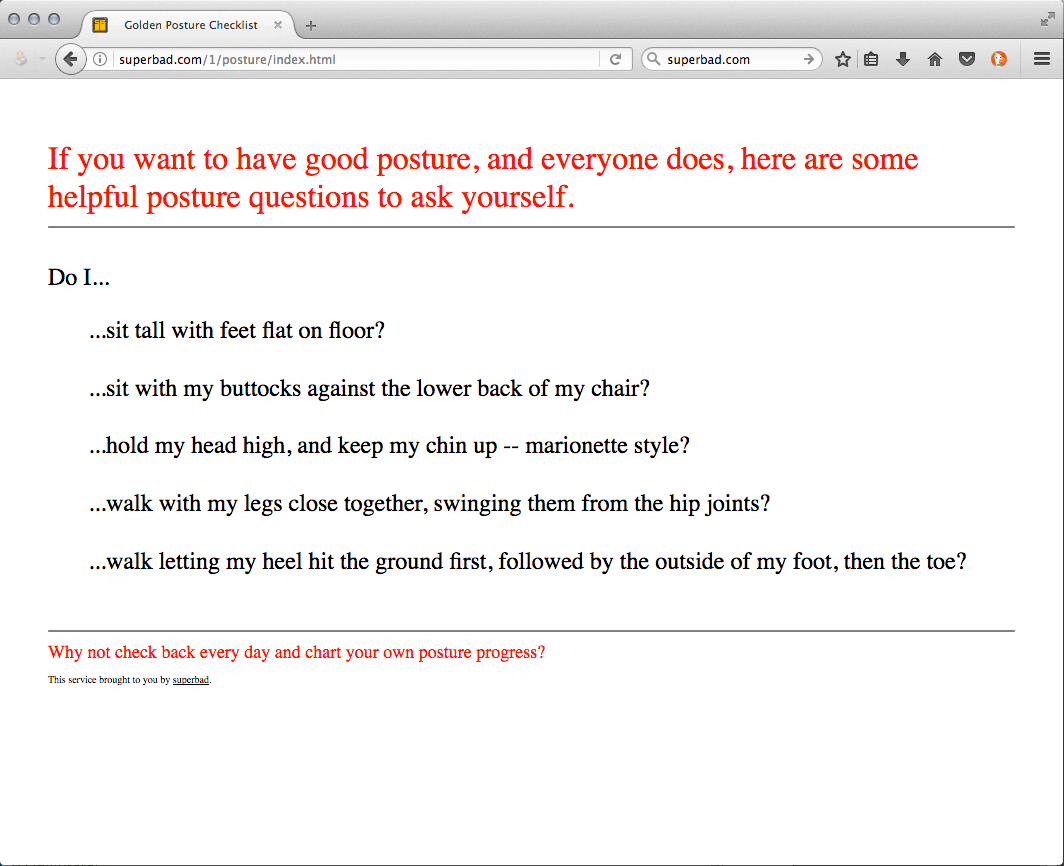
Task: Enter full screen using the top-right arrows
Action: (x=1046, y=19)
